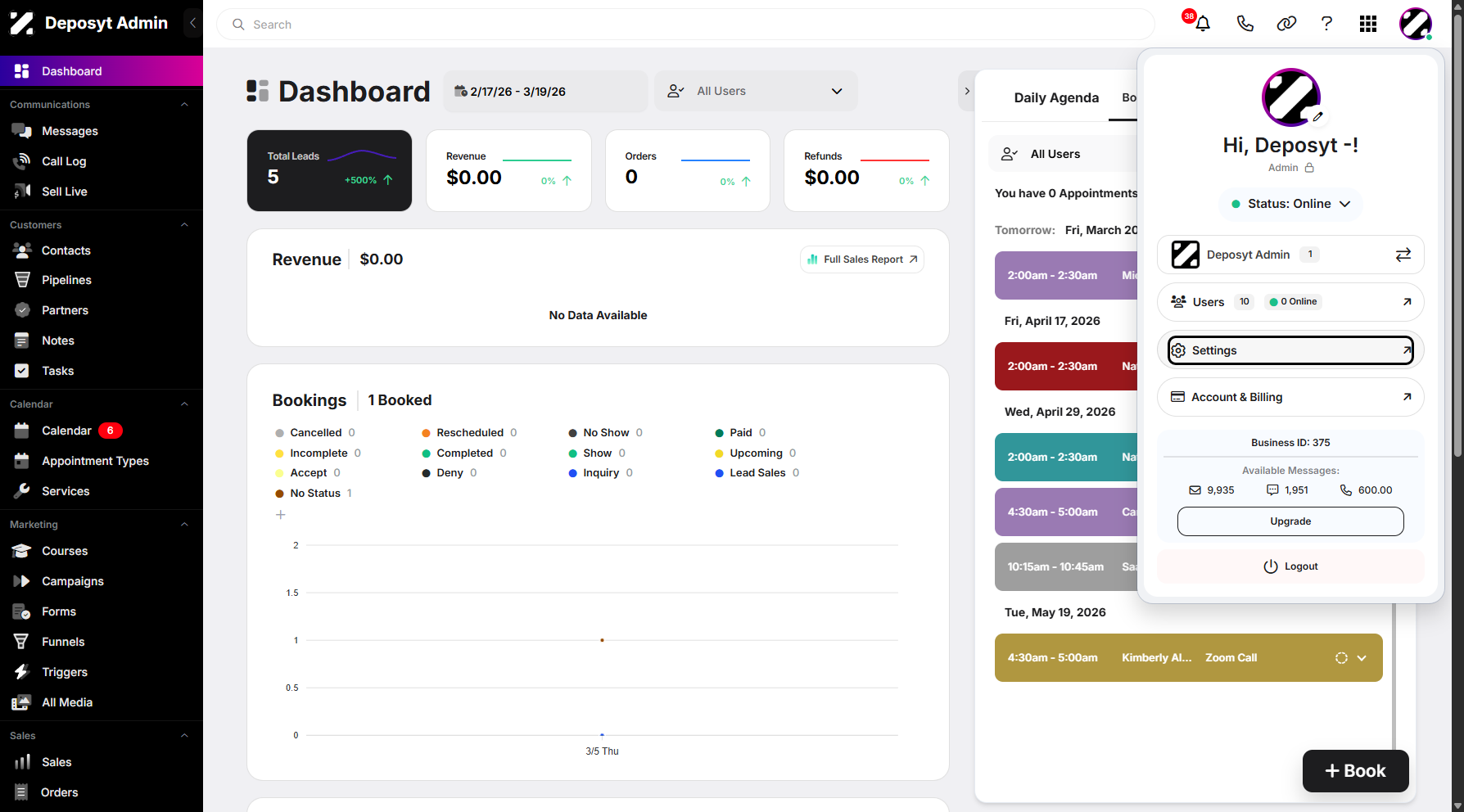Image resolution: width=1464 pixels, height=812 pixels.
Task: Toggle Paid series in bookings legend
Action: click(740, 432)
